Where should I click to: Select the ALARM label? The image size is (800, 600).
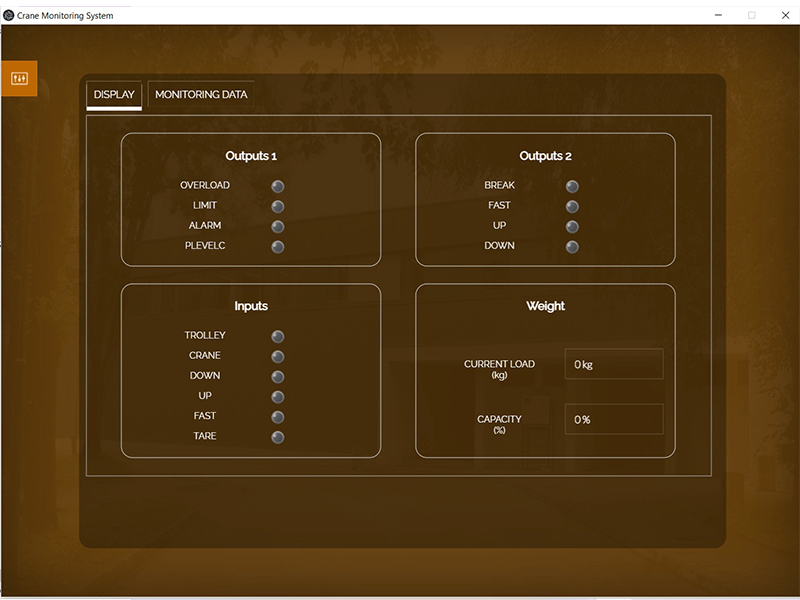(205, 226)
